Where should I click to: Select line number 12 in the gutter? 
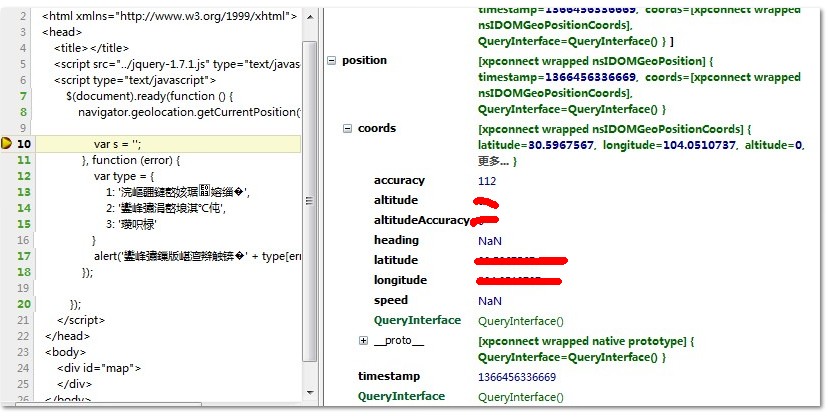pyautogui.click(x=23, y=176)
